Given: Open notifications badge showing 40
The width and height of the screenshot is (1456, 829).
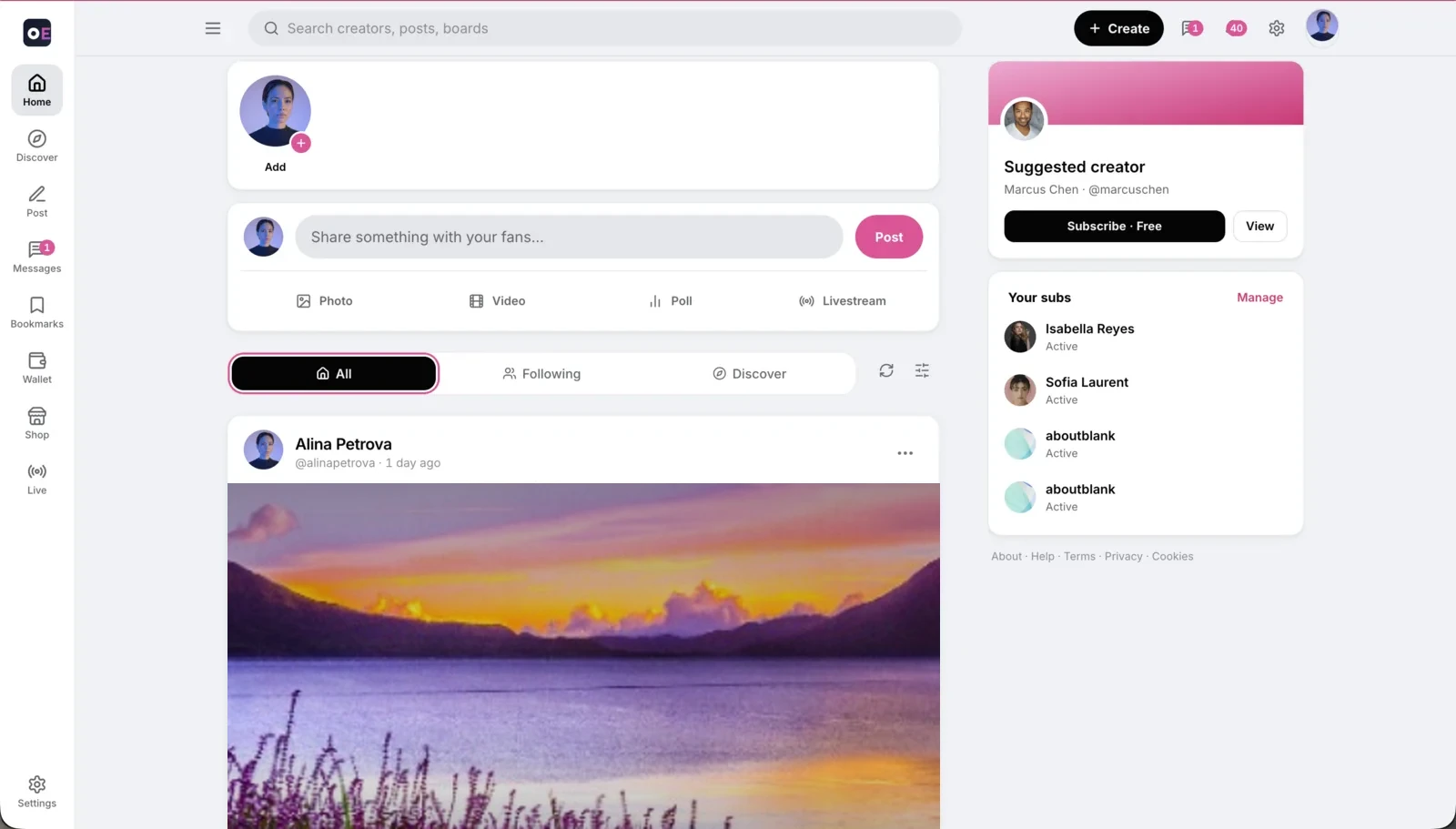Looking at the screenshot, I should [x=1236, y=28].
